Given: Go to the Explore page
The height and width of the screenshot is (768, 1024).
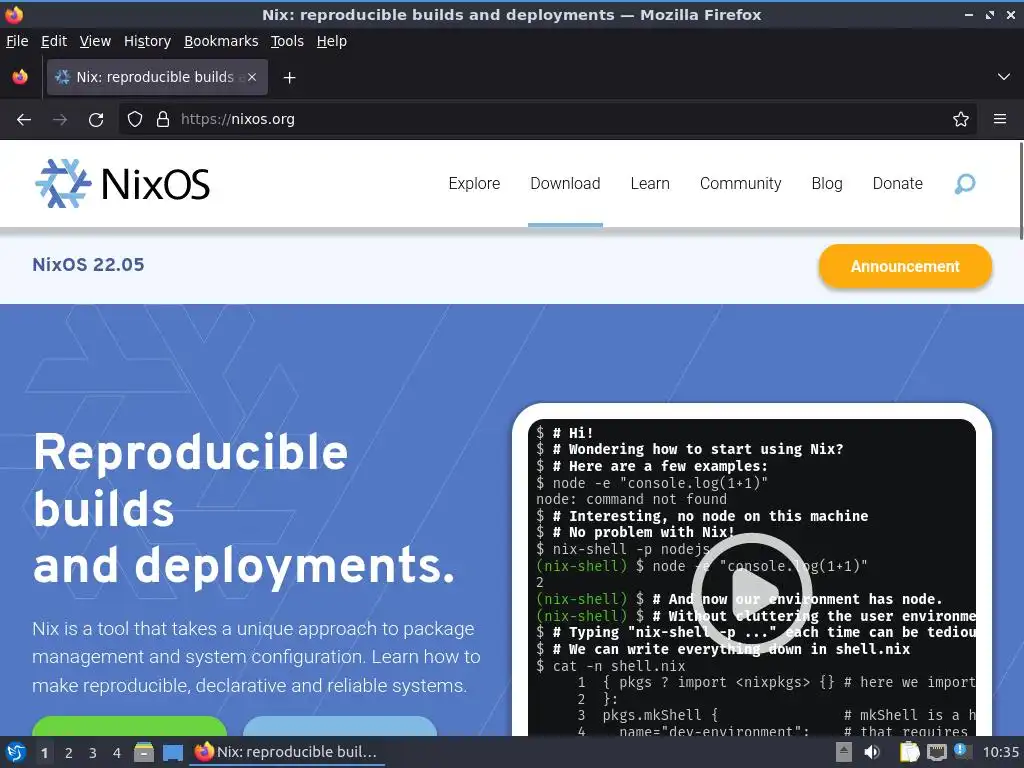Looking at the screenshot, I should (x=474, y=184).
